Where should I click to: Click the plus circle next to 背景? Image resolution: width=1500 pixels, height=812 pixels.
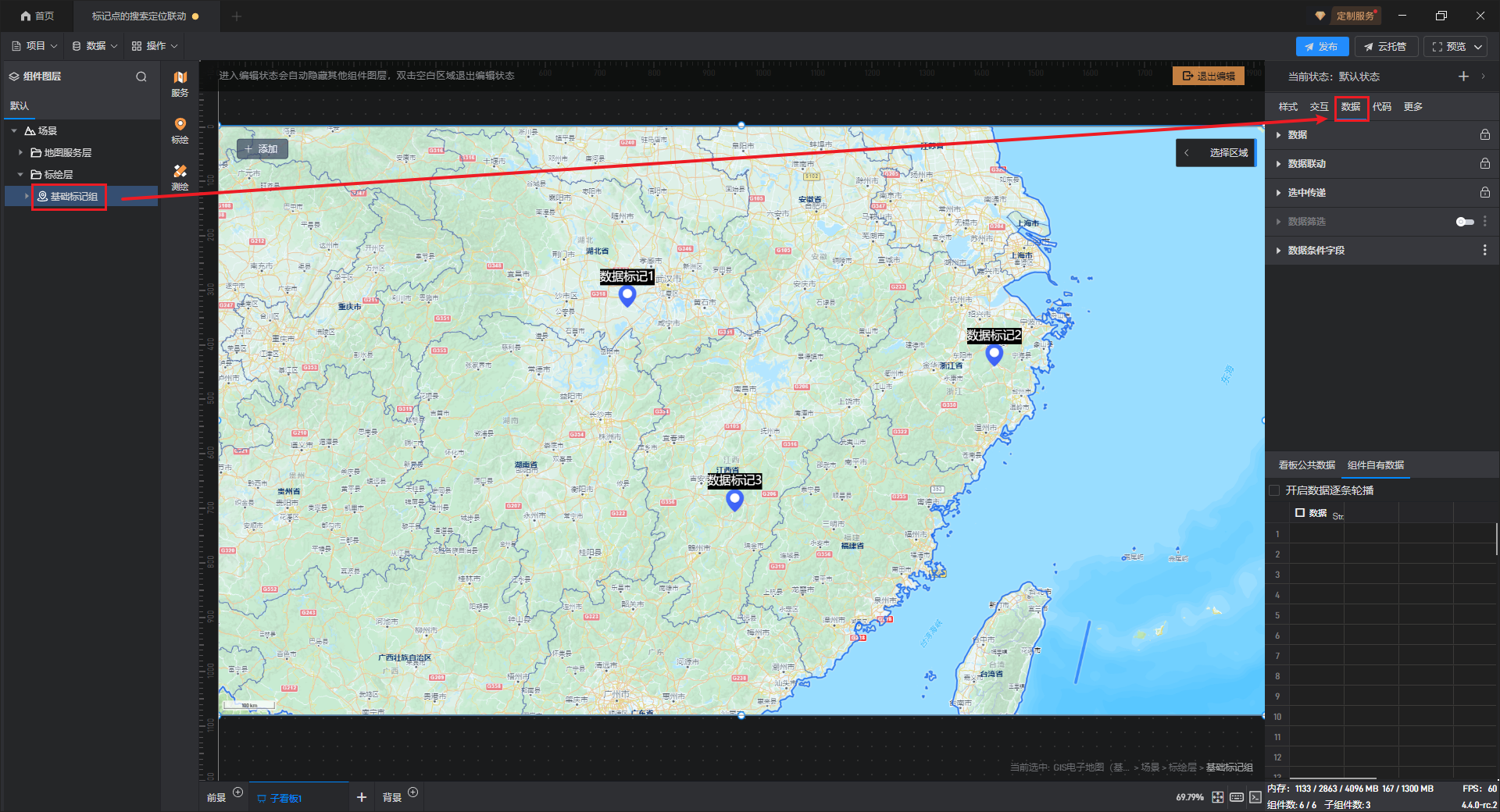(413, 792)
